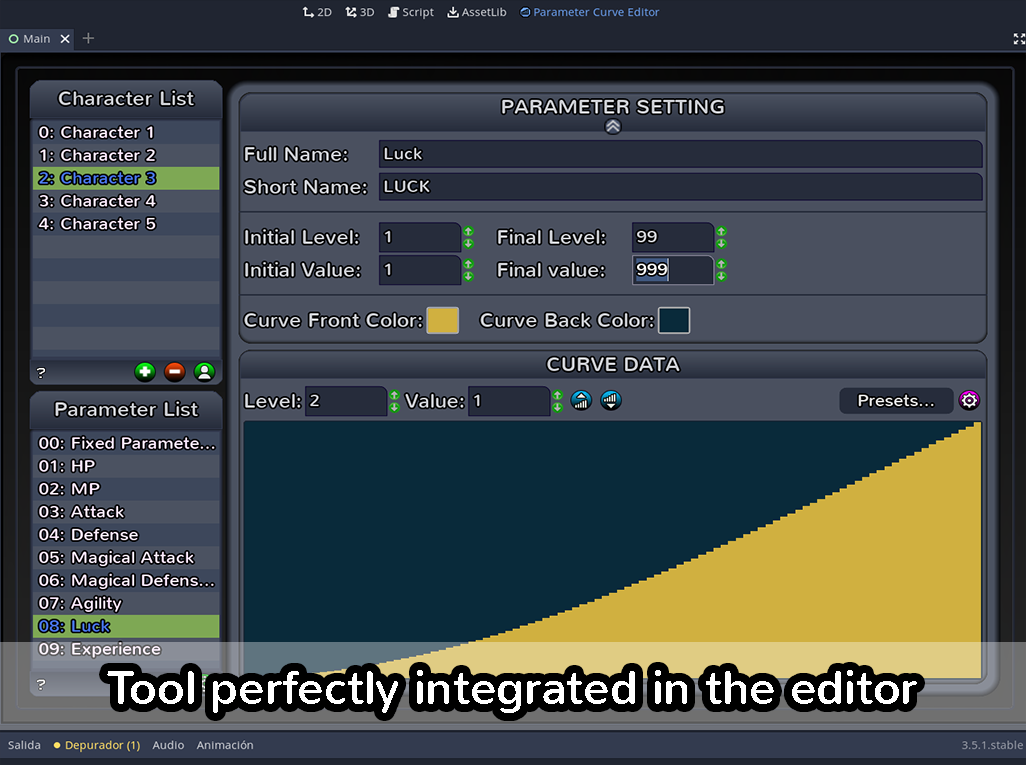Viewport: 1026px width, 765px height.
Task: Click the lower curve values icon
Action: 610,400
